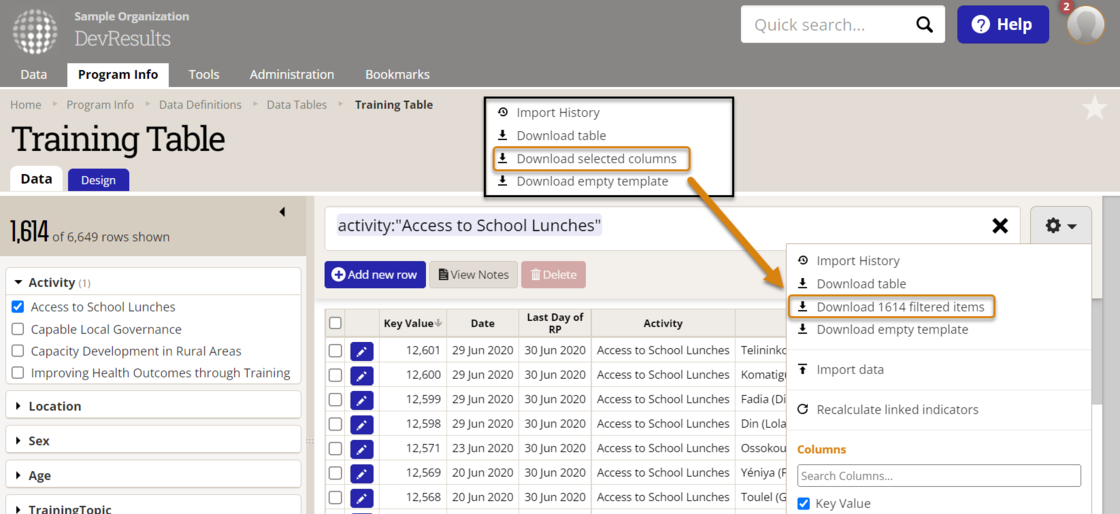Toggle the select-all rows checkbox in header
1120x514 pixels.
click(x=335, y=323)
